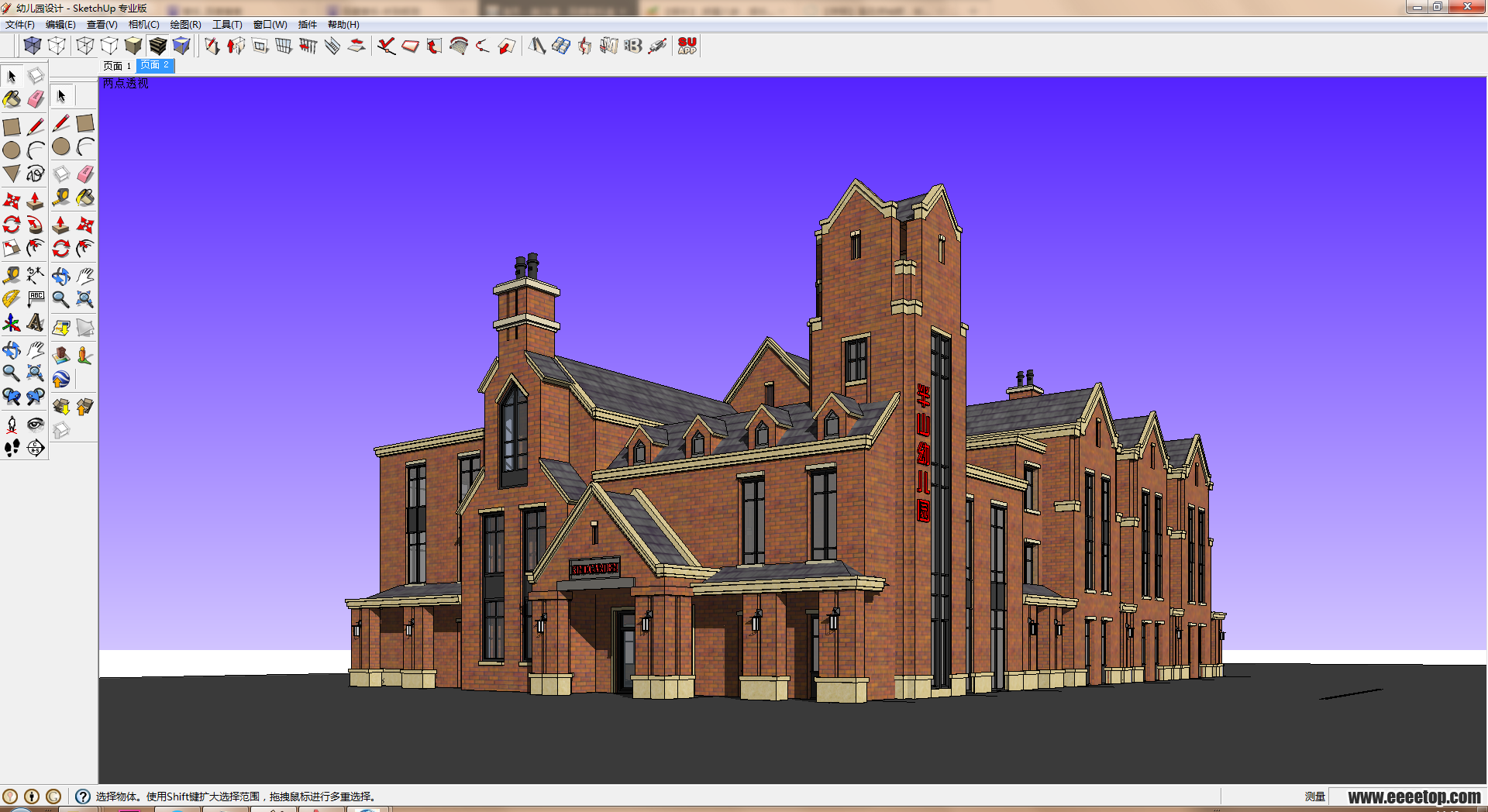This screenshot has height=812, width=1488.
Task: Click Get Models box with yellow arrow
Action: coord(61,407)
